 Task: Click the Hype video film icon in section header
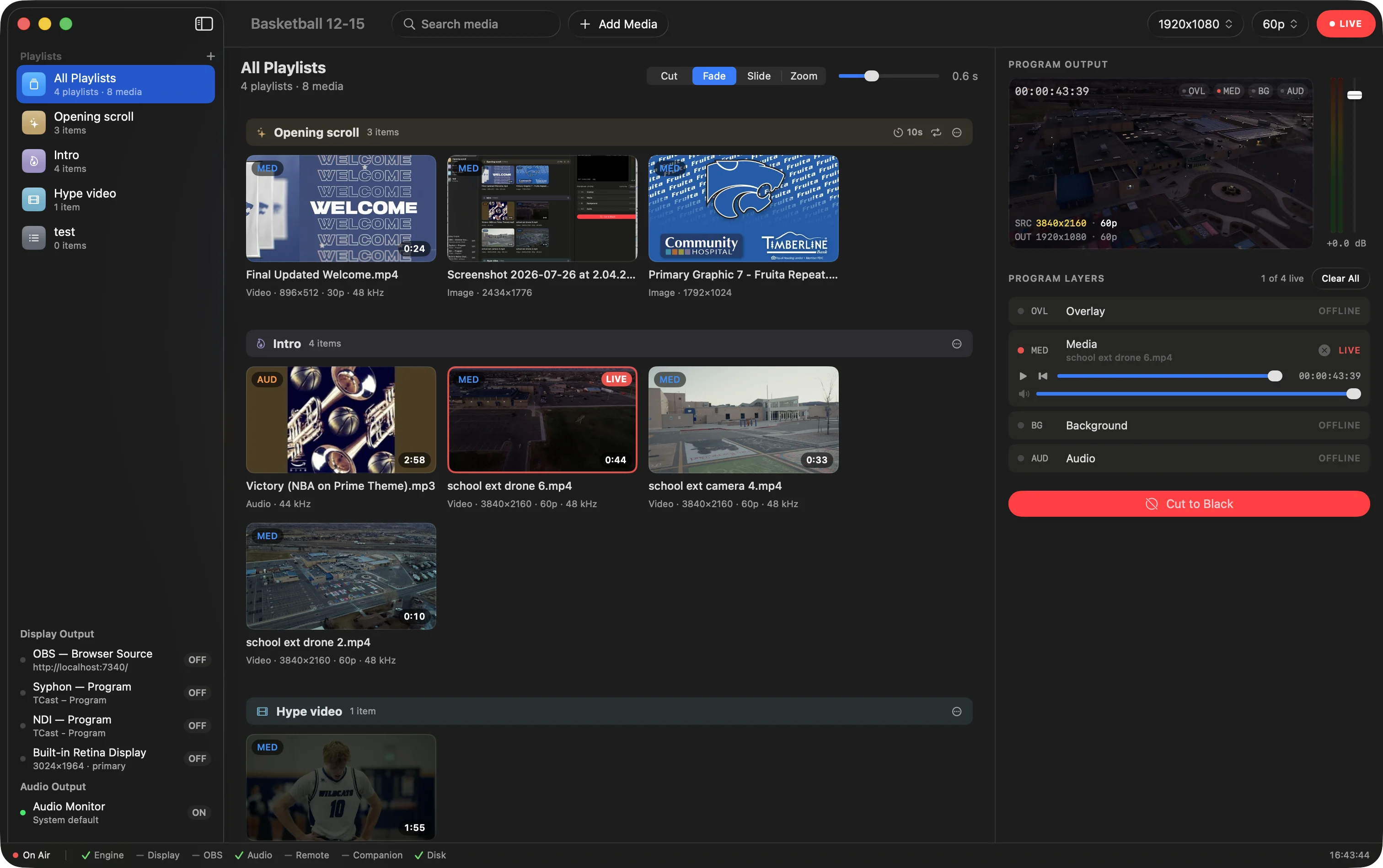263,711
